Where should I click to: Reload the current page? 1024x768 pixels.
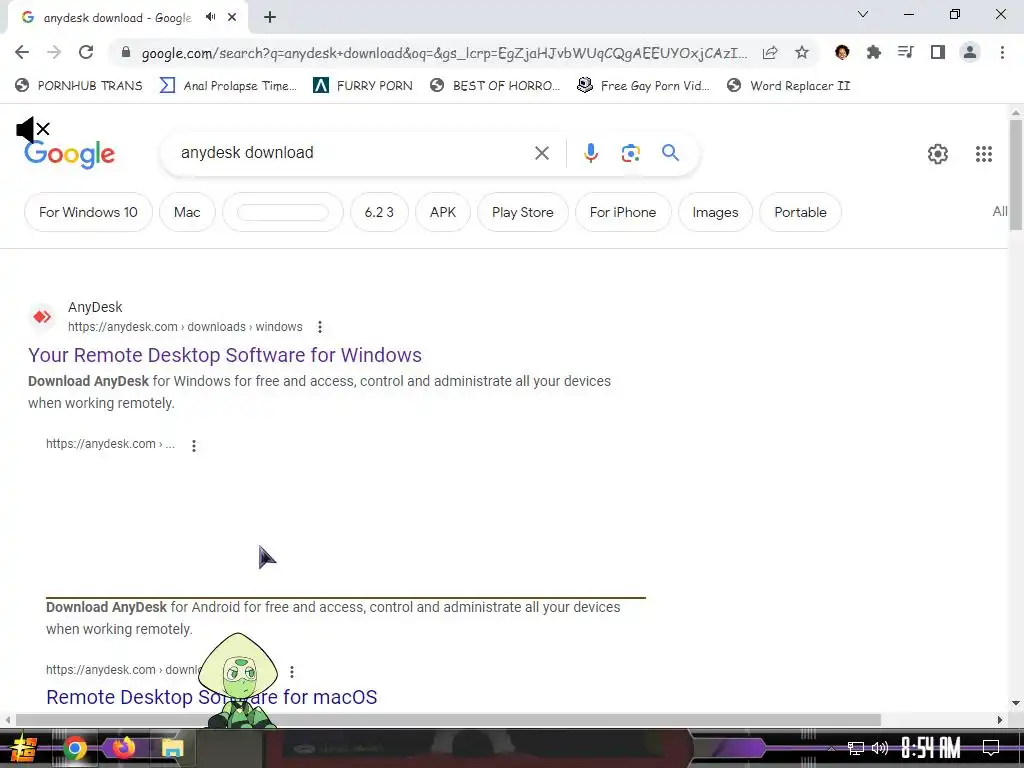(x=86, y=52)
